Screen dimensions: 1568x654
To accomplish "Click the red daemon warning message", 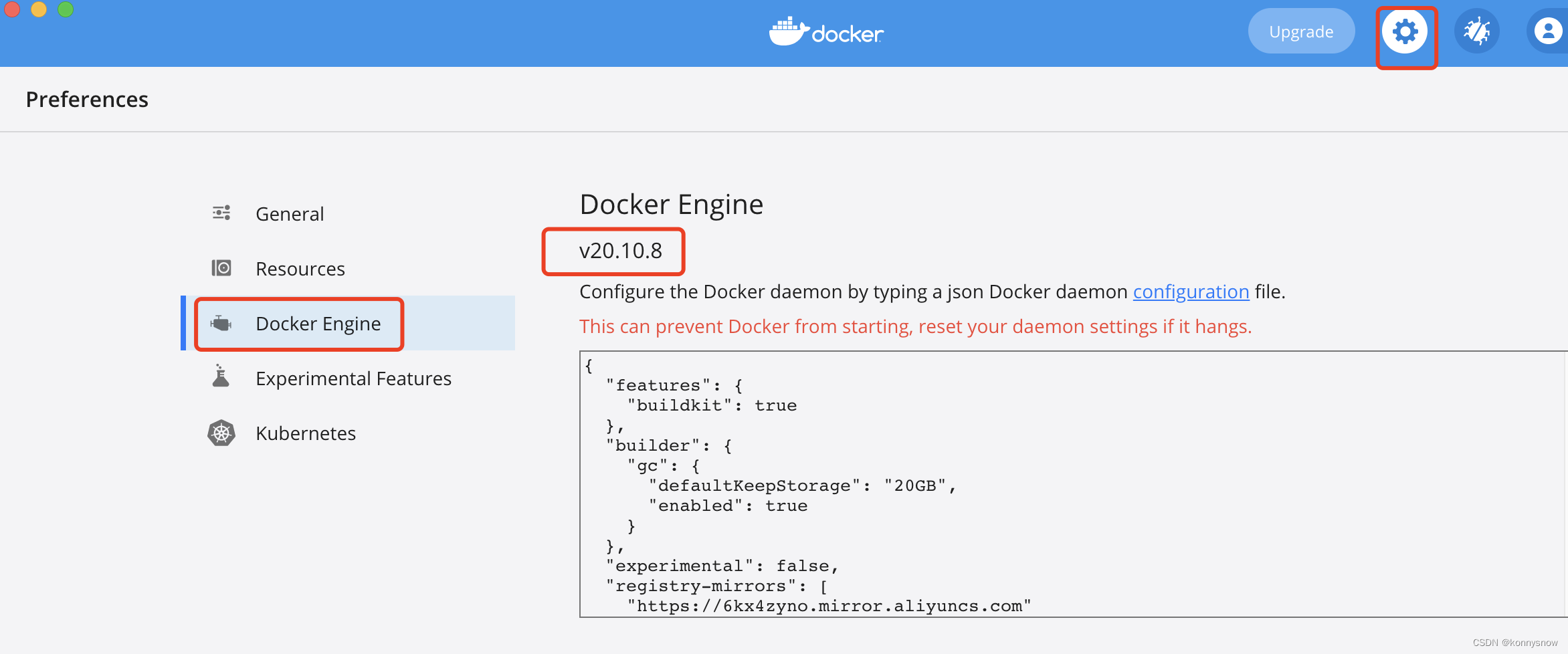I will point(915,327).
